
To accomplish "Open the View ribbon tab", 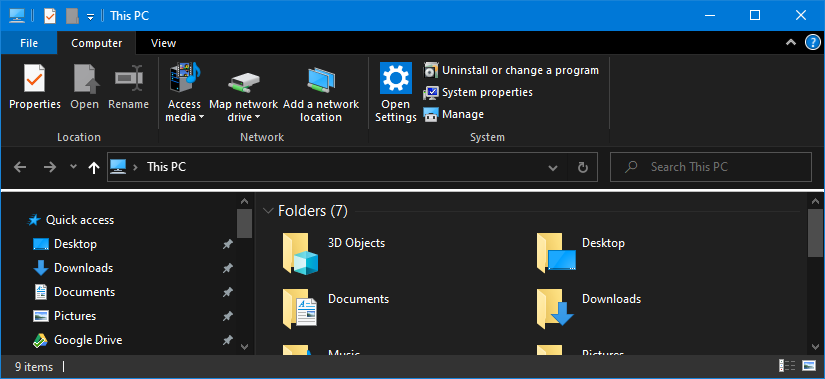I will click(163, 43).
